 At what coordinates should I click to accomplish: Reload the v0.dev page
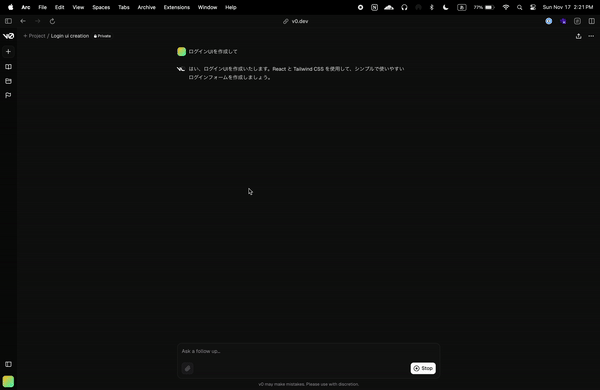(52, 21)
